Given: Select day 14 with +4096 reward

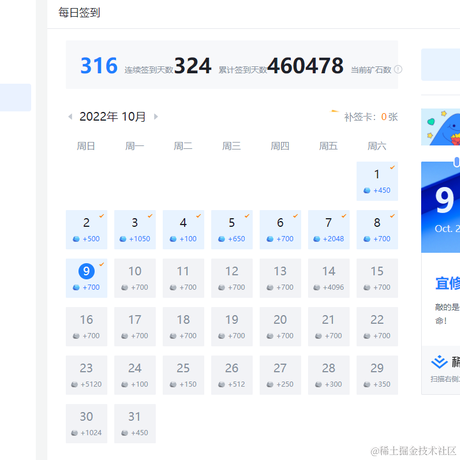Looking at the screenshot, I should tap(329, 278).
